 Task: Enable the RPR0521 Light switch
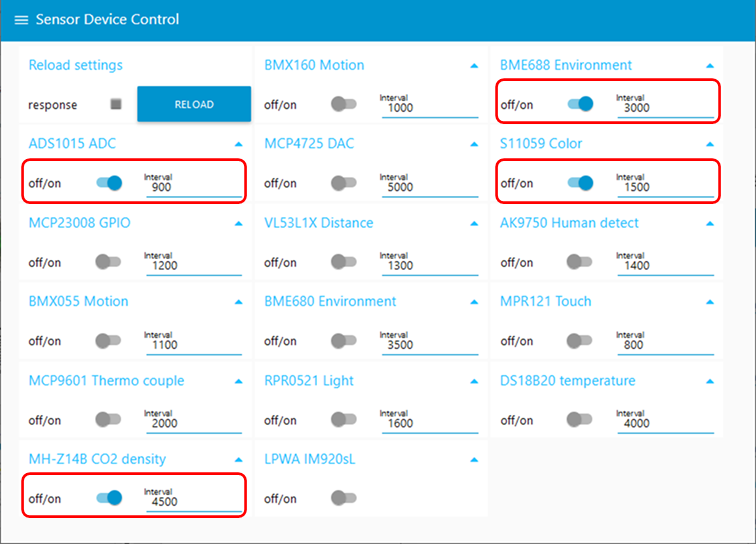coord(344,420)
